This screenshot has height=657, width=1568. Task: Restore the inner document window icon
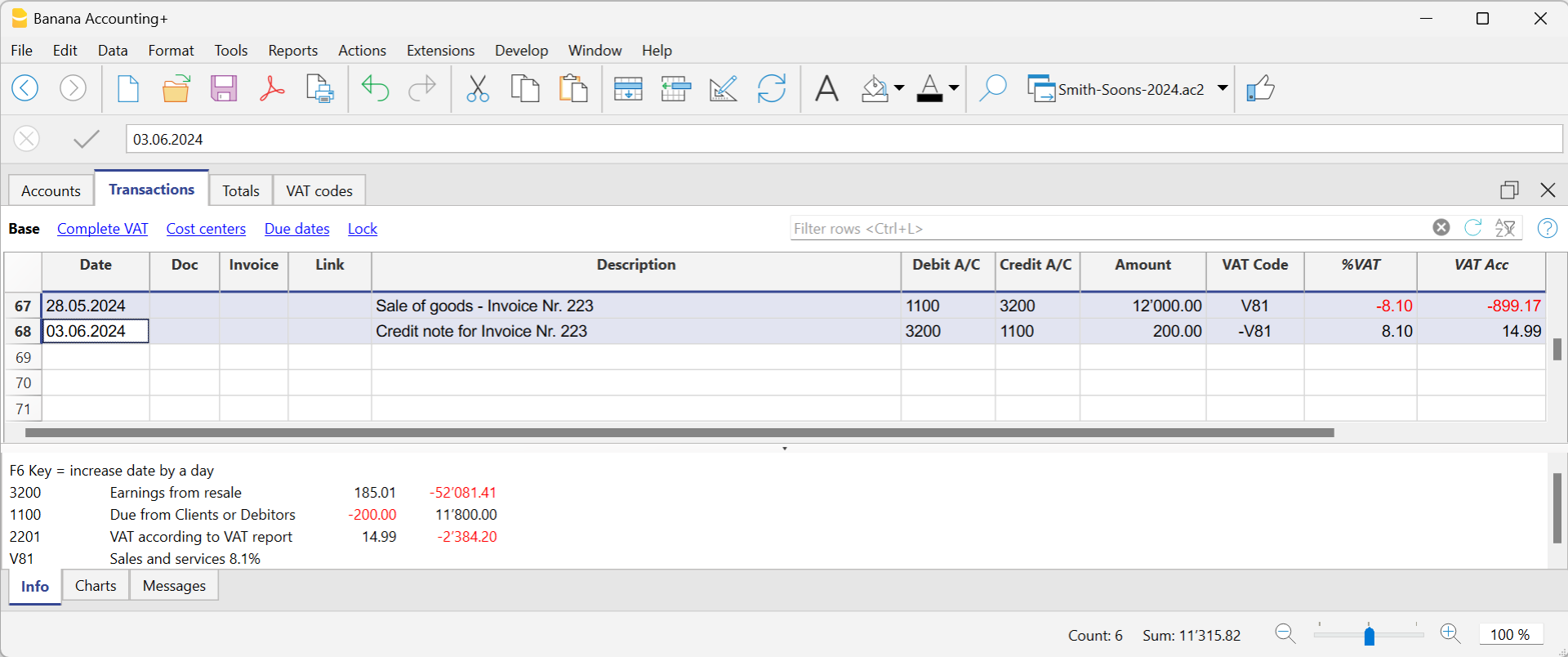point(1509,190)
